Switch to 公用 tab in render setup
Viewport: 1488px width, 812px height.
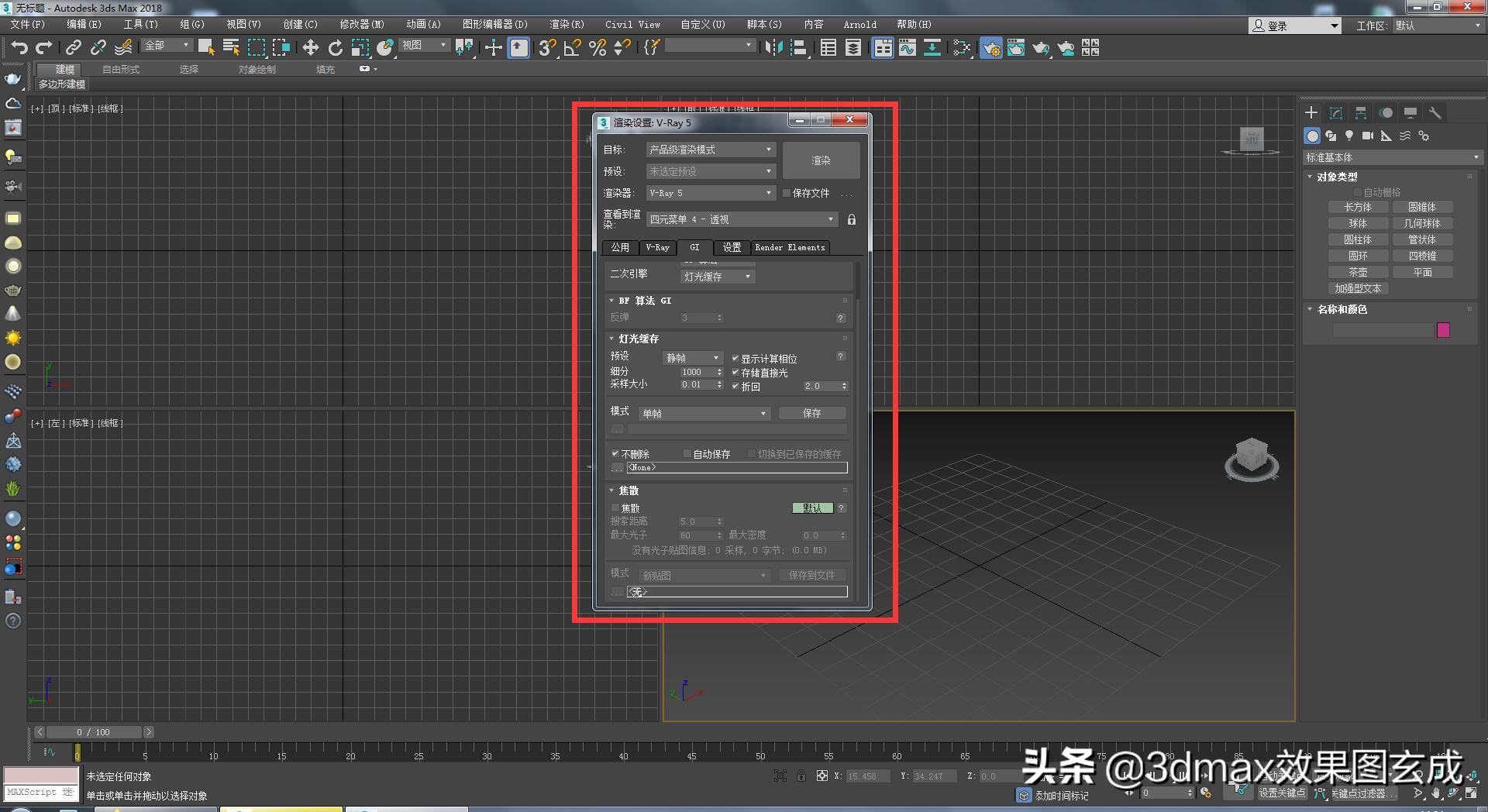620,248
